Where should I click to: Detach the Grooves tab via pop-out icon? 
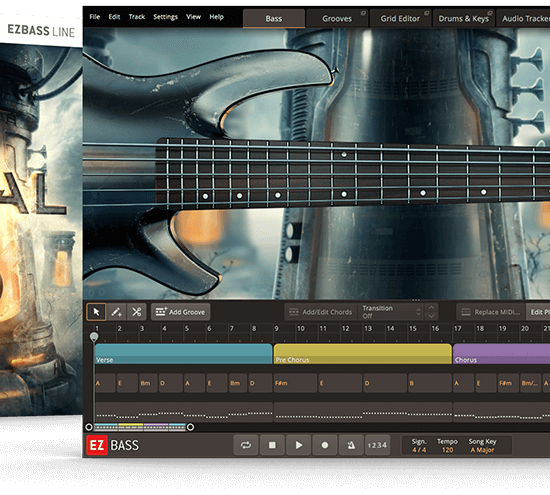tap(363, 13)
